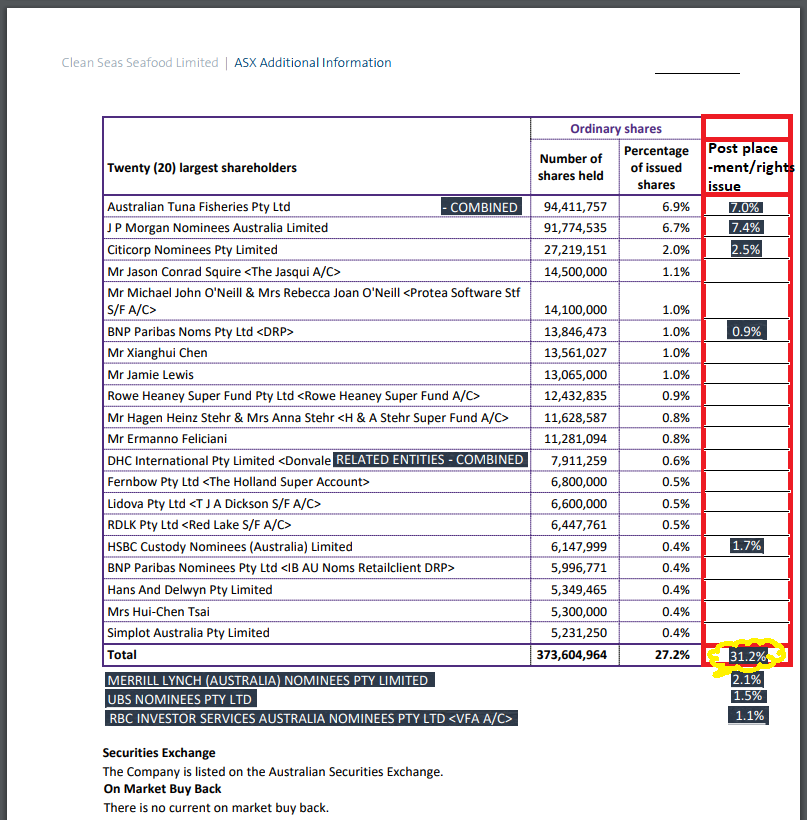Select 'Citicorp Nominees Pty Limited' row name
The height and width of the screenshot is (820, 807).
tap(192, 250)
